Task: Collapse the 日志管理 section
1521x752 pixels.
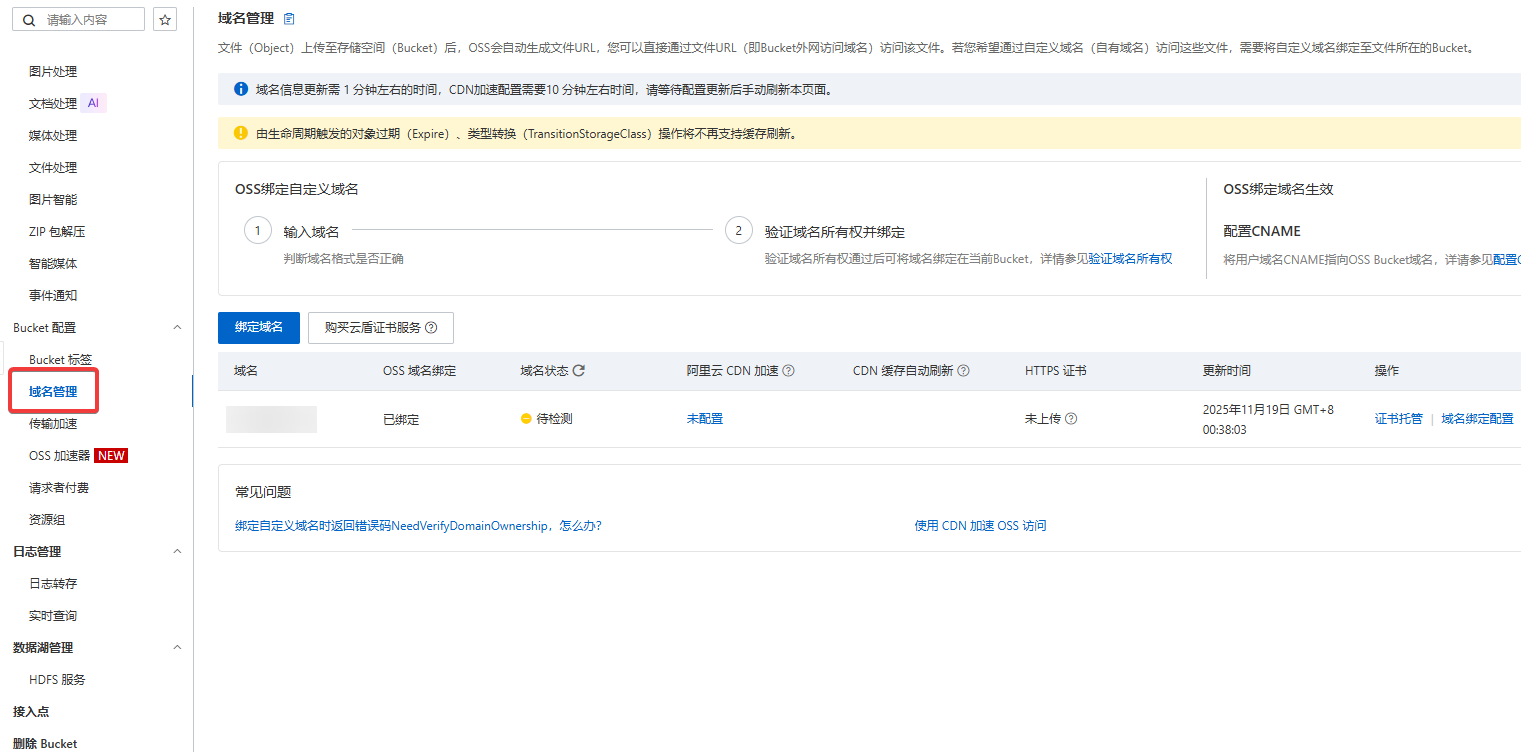Action: pyautogui.click(x=177, y=551)
